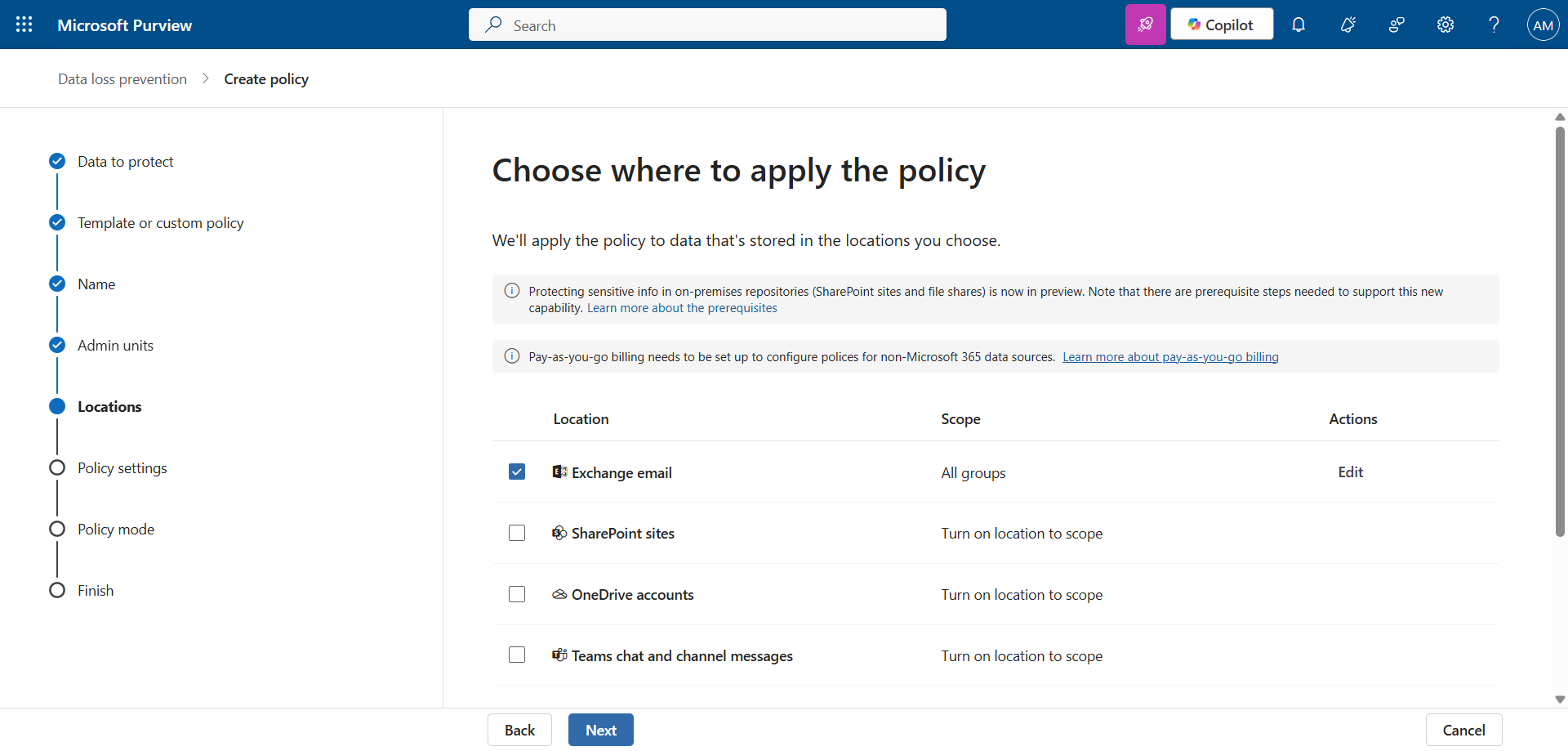Image resolution: width=1568 pixels, height=751 pixels.
Task: Enable the SharePoint sites location checkbox
Action: tap(517, 533)
